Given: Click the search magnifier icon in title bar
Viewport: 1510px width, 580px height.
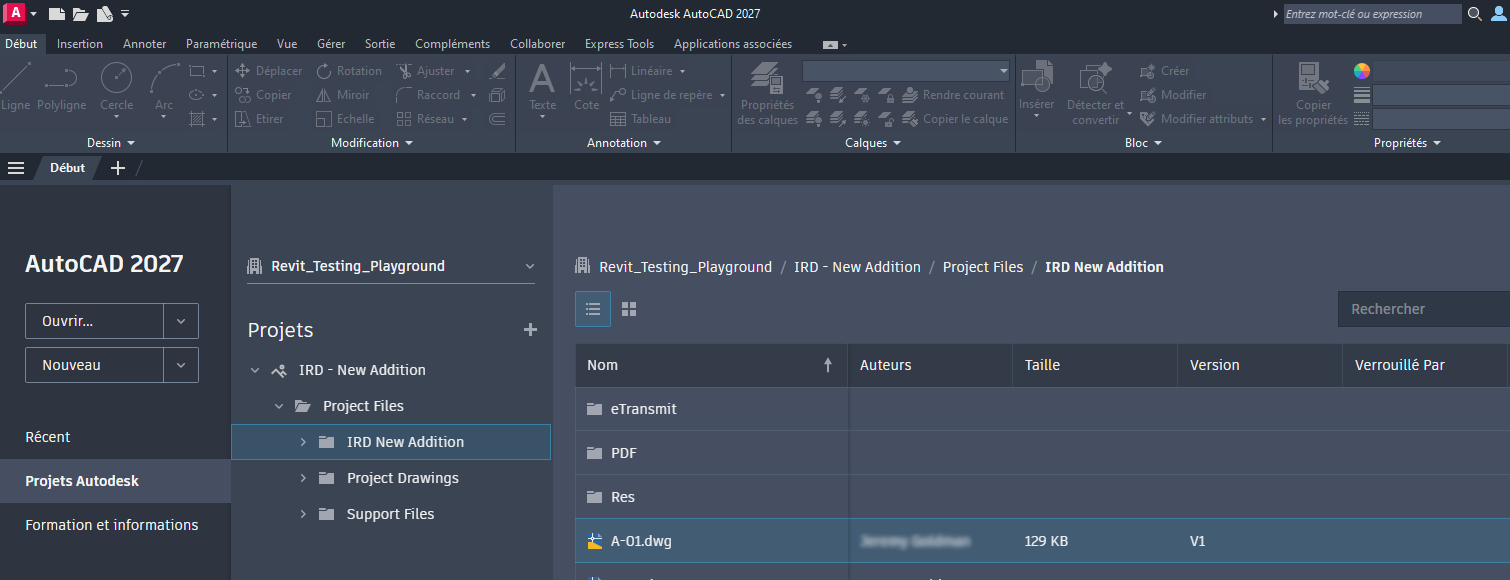Looking at the screenshot, I should click(1475, 14).
